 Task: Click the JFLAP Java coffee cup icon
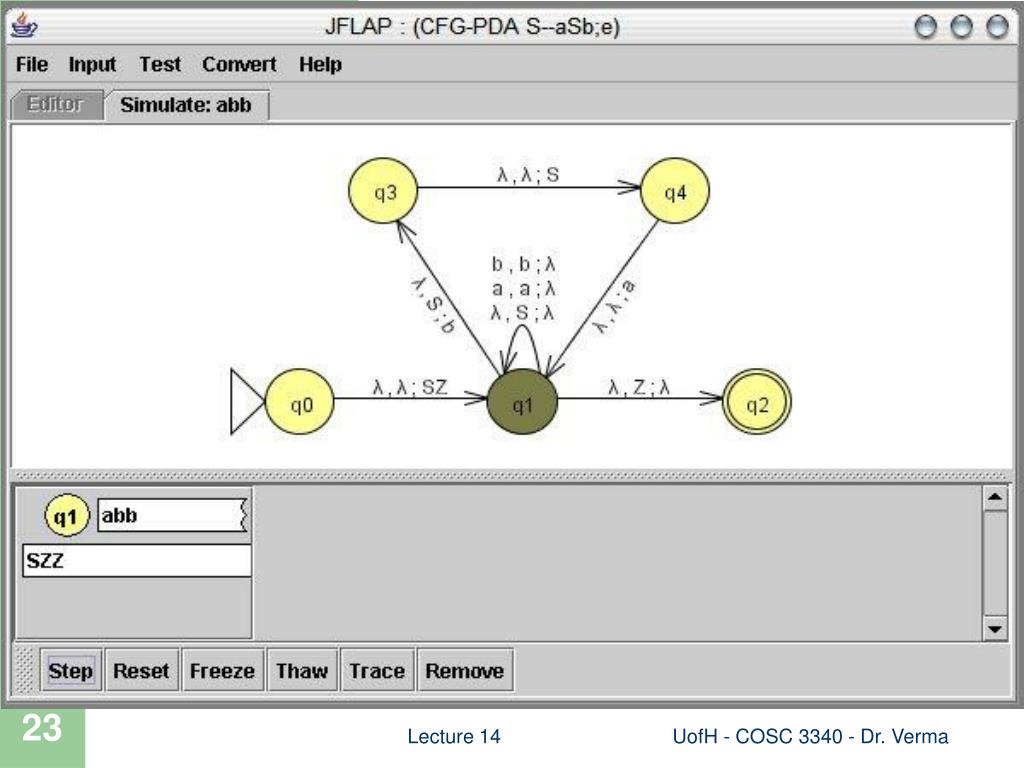pyautogui.click(x=24, y=26)
